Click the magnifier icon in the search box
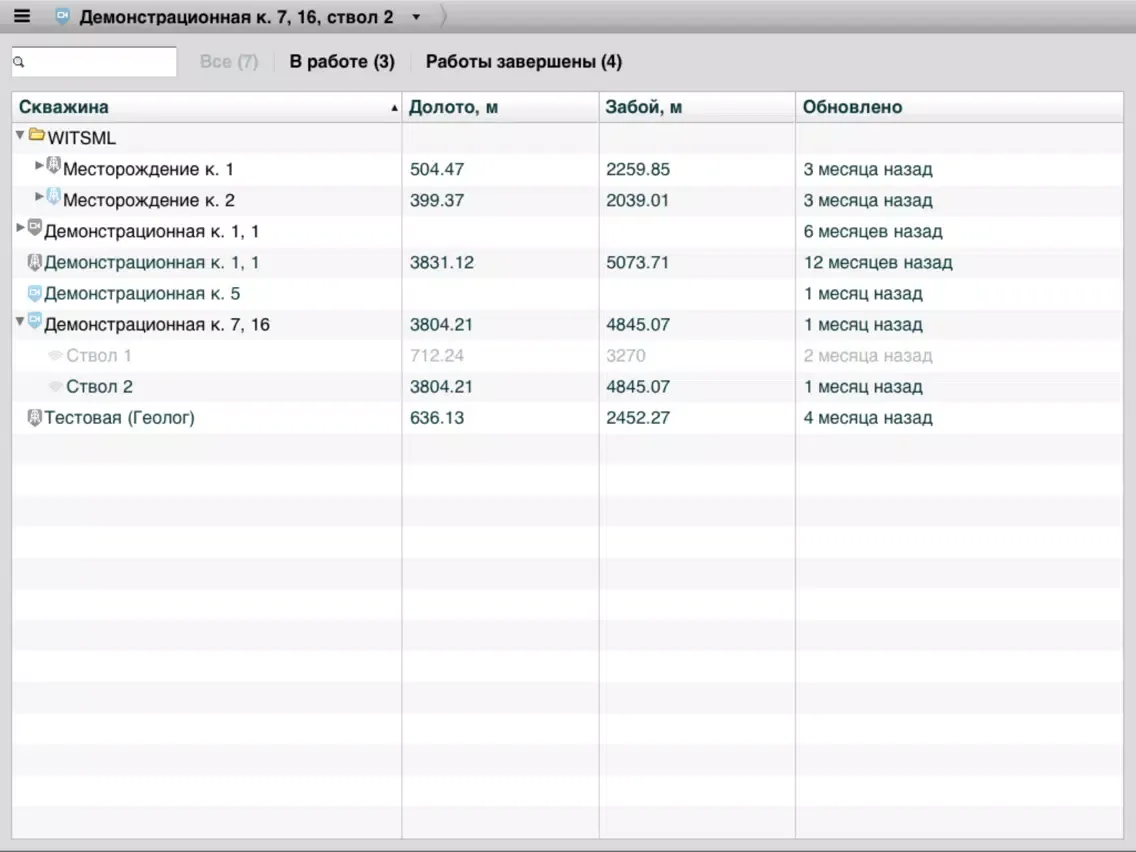Image resolution: width=1136 pixels, height=852 pixels. pyautogui.click(x=19, y=62)
